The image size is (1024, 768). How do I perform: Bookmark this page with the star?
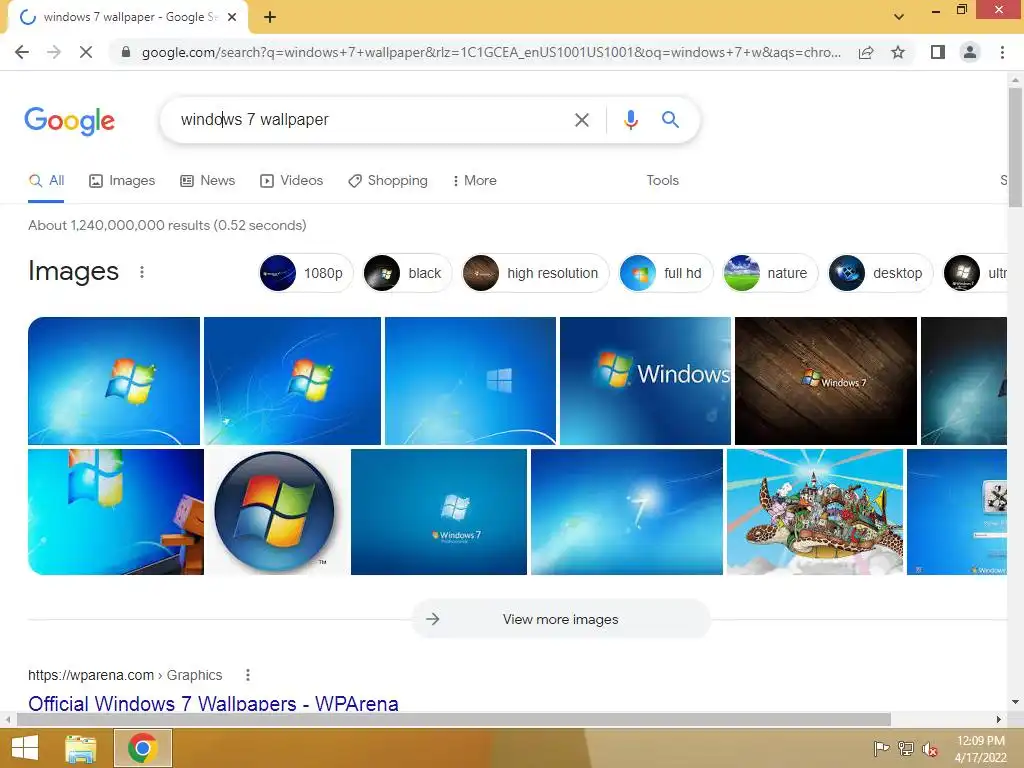pyautogui.click(x=898, y=52)
